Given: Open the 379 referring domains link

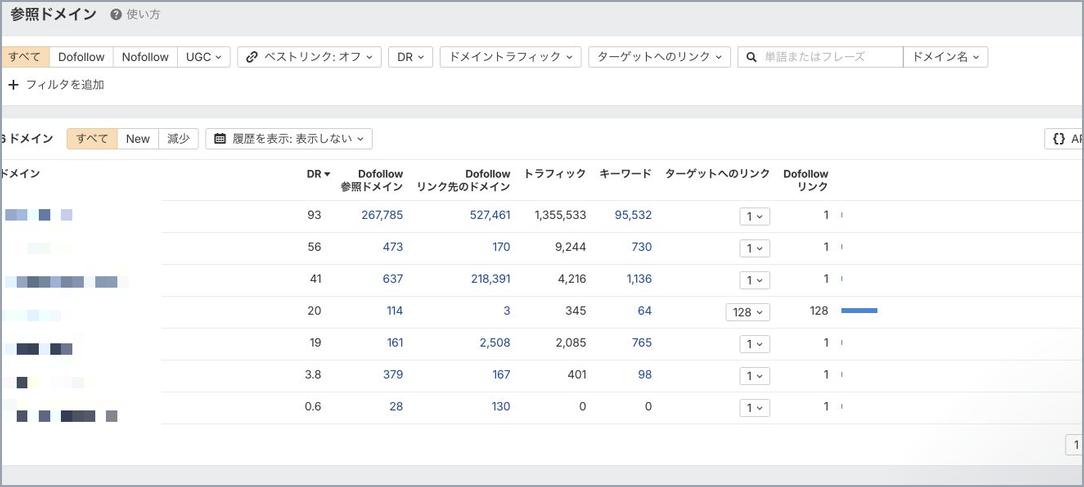Looking at the screenshot, I should (393, 374).
